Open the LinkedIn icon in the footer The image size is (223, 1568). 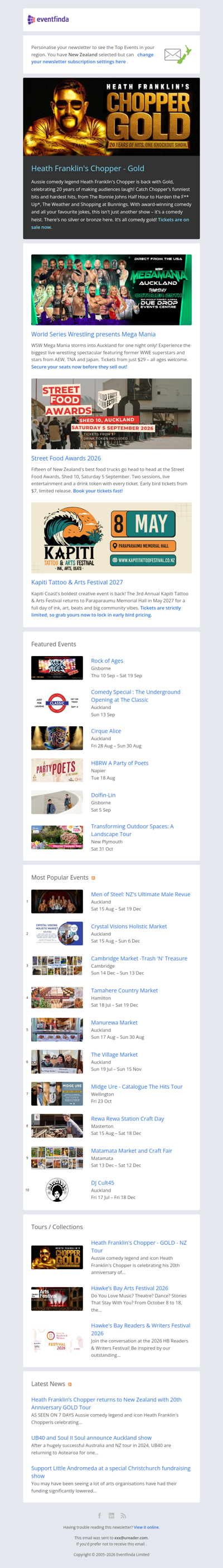click(x=111, y=1515)
